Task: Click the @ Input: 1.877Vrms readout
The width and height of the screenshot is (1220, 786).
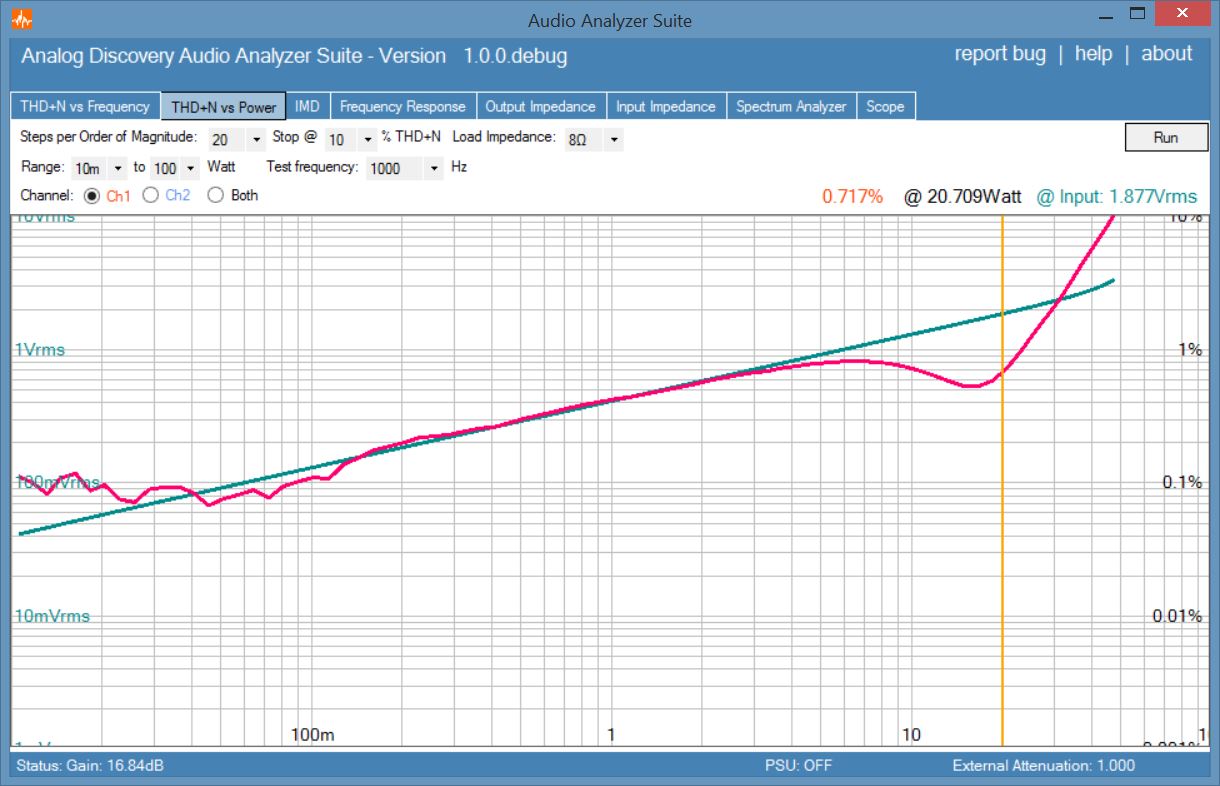Action: [1116, 197]
